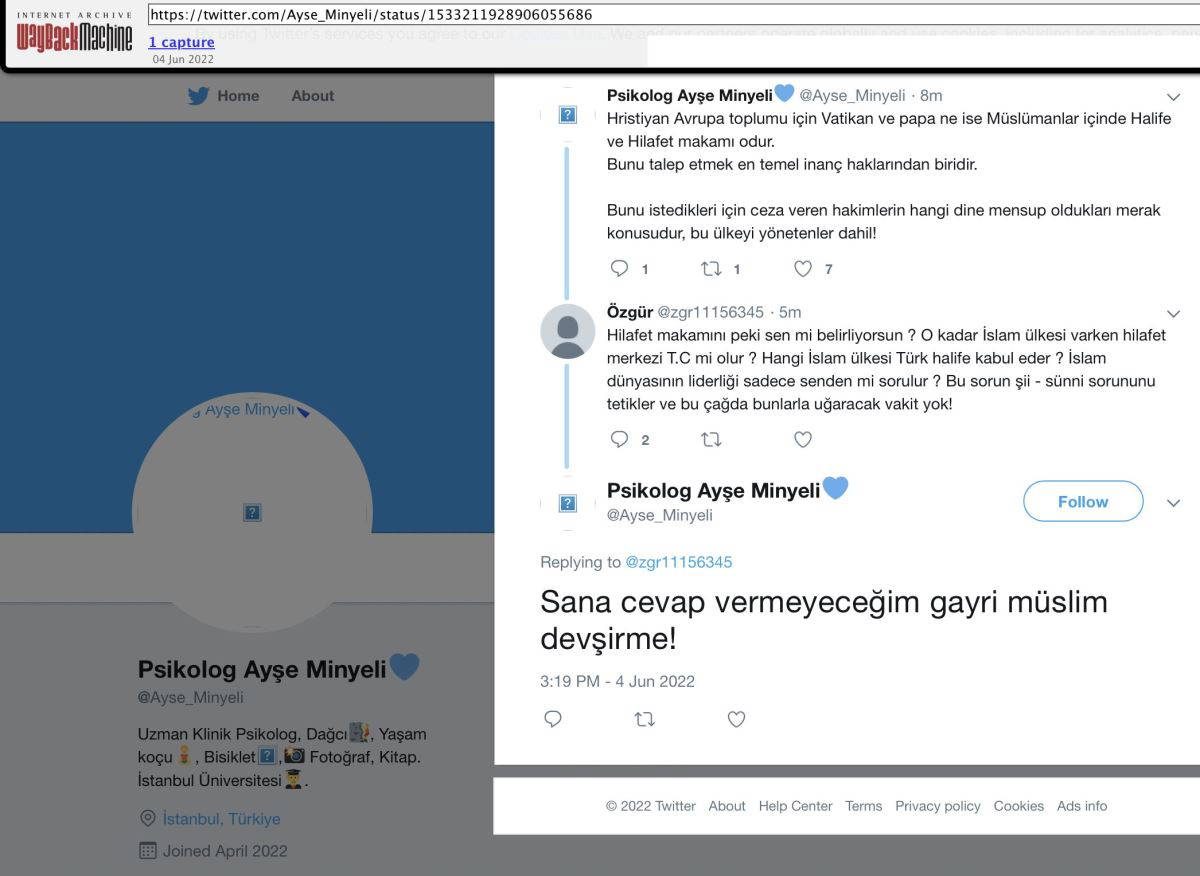The width and height of the screenshot is (1200, 876).
Task: Go to Twitter Home tab
Action: (224, 96)
